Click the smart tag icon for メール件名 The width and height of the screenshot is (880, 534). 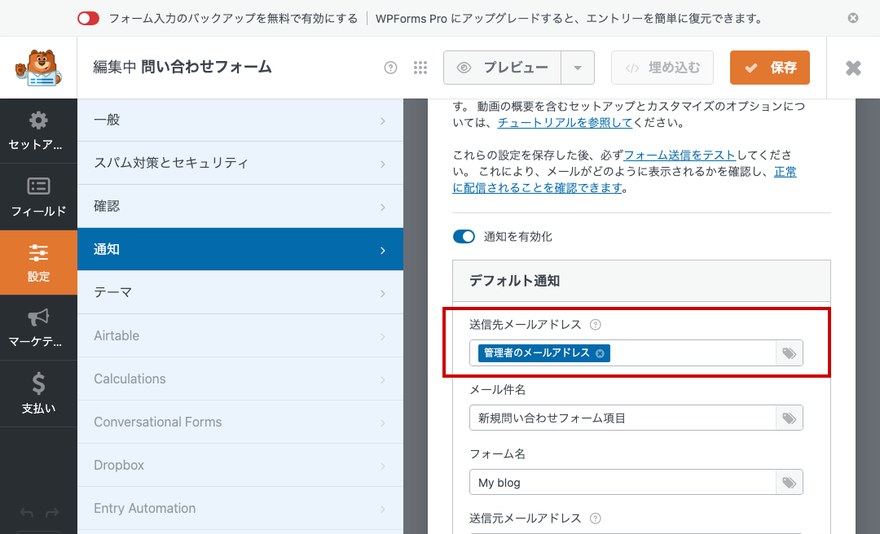[789, 418]
